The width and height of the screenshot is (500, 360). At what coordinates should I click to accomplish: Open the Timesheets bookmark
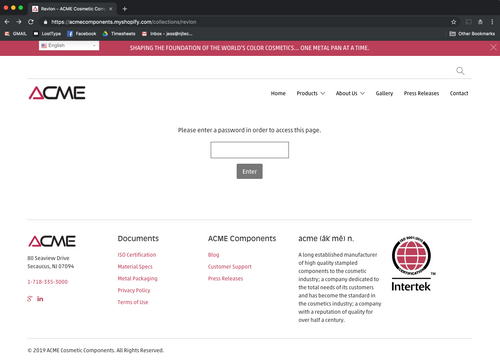[x=119, y=34]
